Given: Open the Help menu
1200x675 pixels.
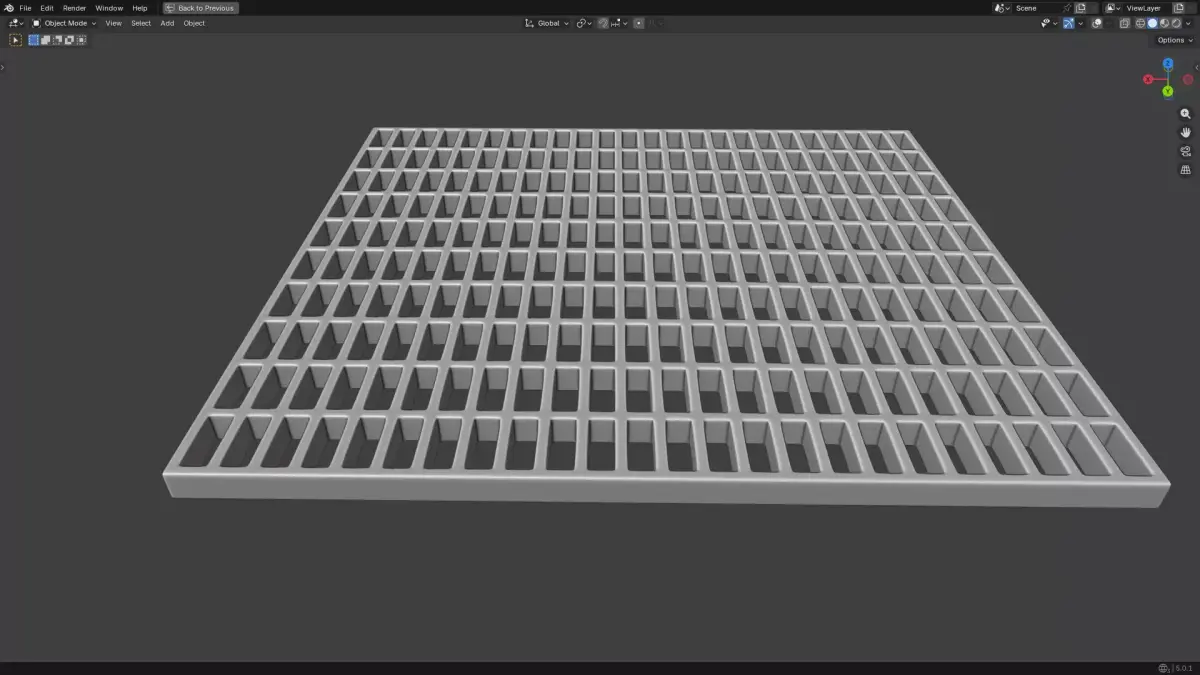Looking at the screenshot, I should click(x=140, y=8).
